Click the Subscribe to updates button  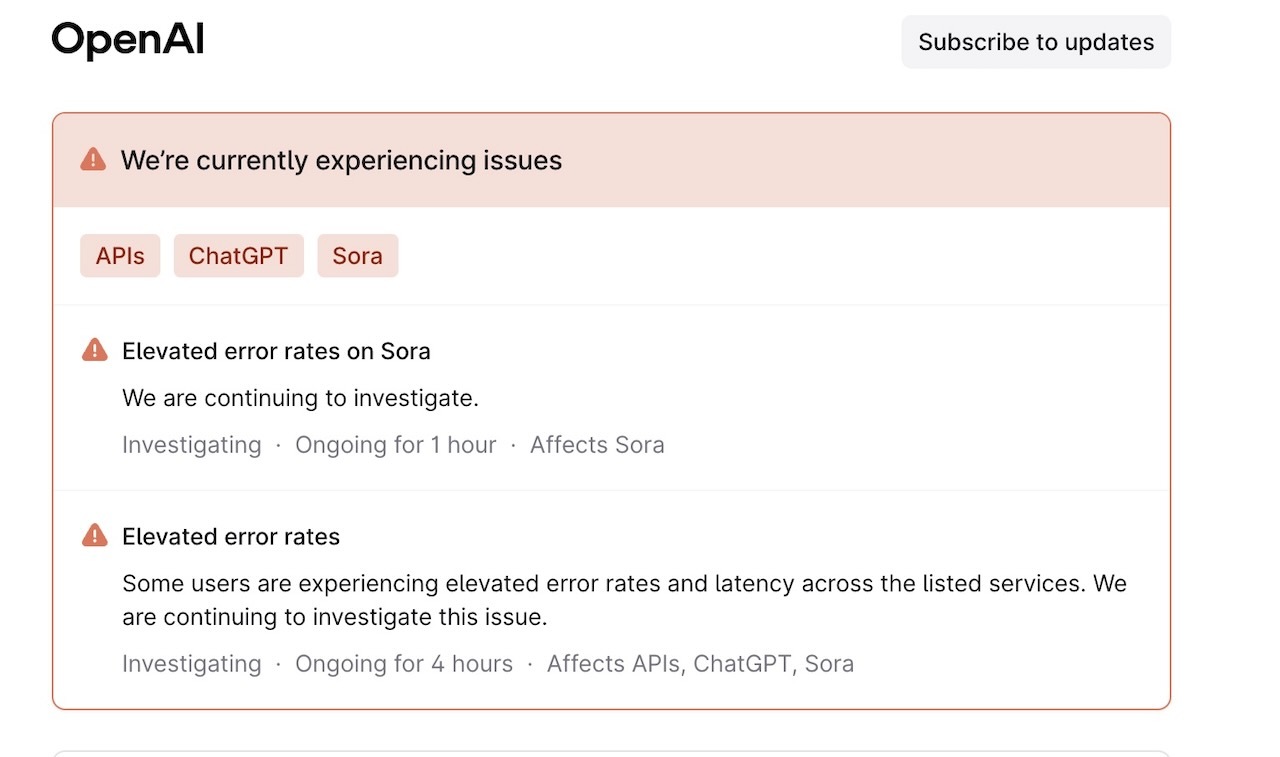(x=1036, y=42)
